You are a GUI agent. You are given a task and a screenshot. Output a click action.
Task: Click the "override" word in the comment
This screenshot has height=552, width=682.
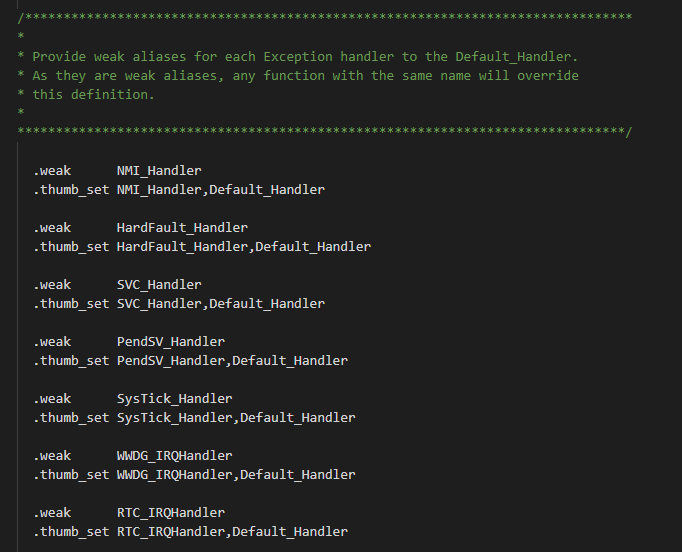[548, 76]
